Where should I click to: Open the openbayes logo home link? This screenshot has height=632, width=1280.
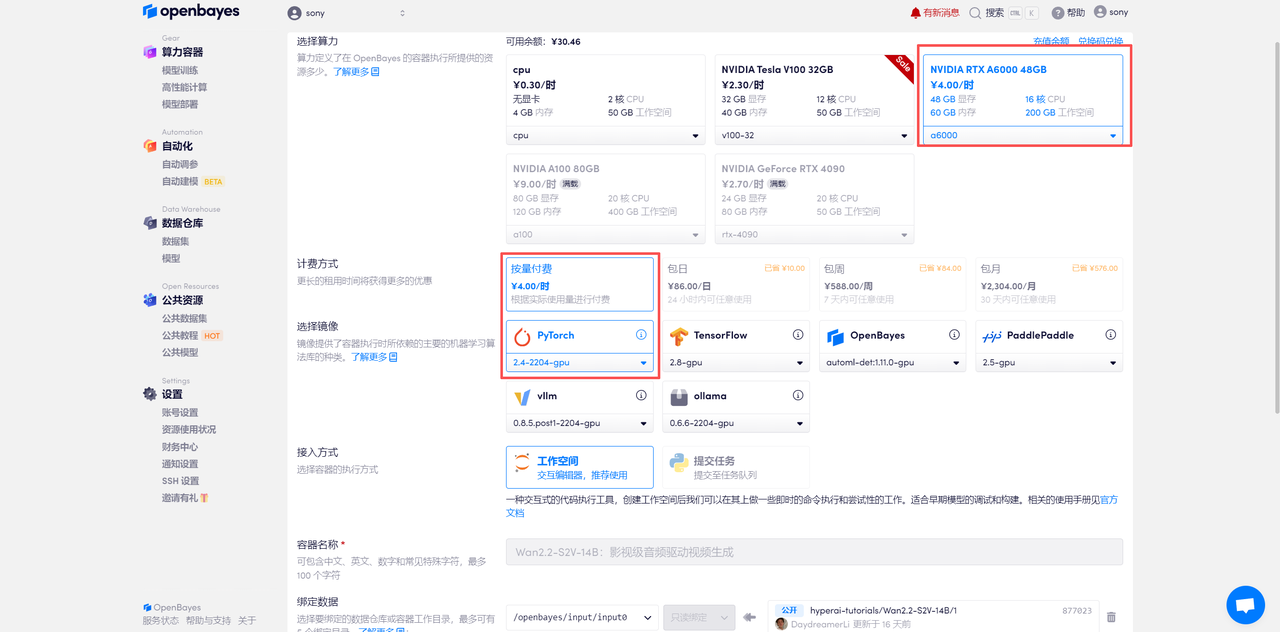click(189, 12)
